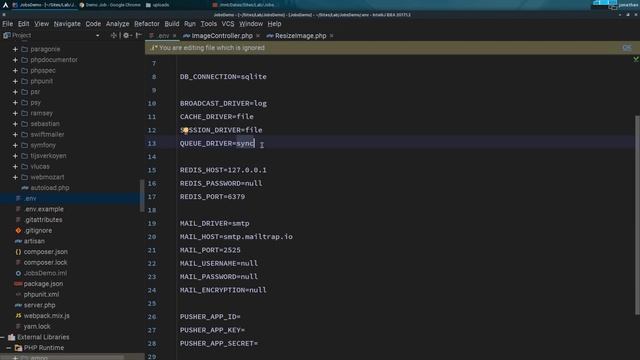Viewport: 640px width, 360px height.
Task: Select the tijsverkoyen folder
Action: (x=48, y=156)
